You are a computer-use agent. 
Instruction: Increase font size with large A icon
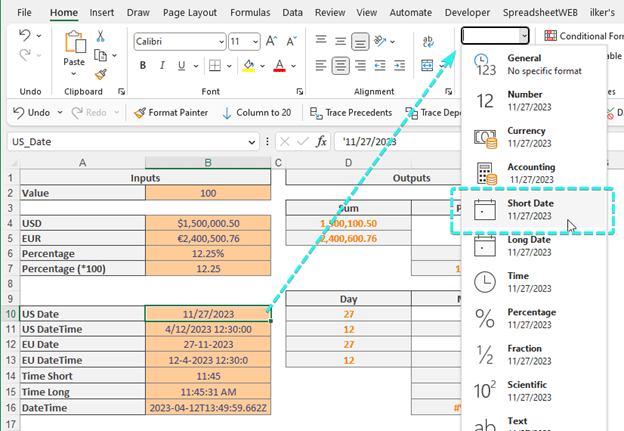point(271,41)
